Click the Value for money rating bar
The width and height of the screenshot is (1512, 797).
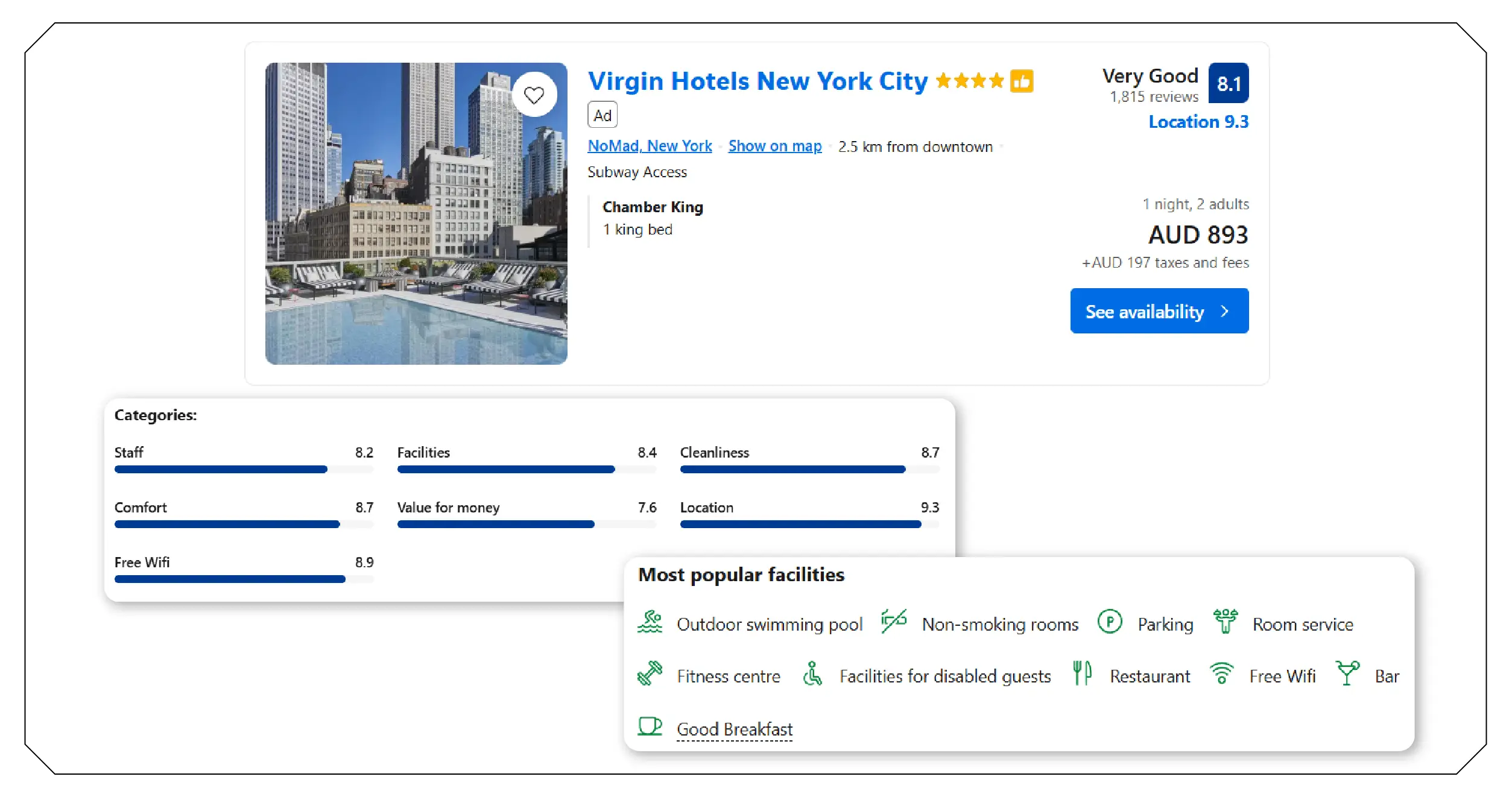click(x=496, y=524)
